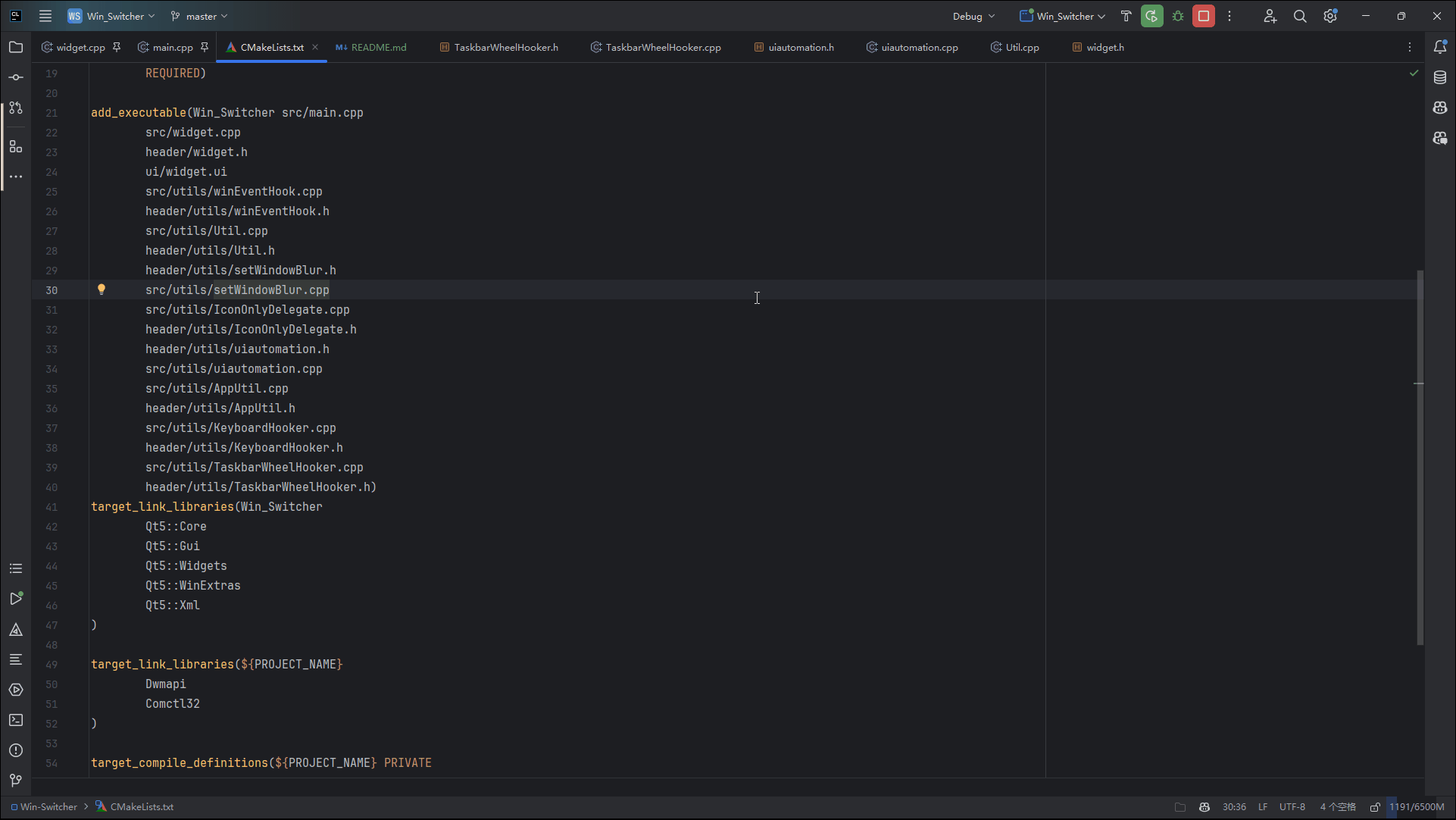This screenshot has height=820, width=1456.
Task: Unpin the main.cpp tab
Action: coord(205,47)
